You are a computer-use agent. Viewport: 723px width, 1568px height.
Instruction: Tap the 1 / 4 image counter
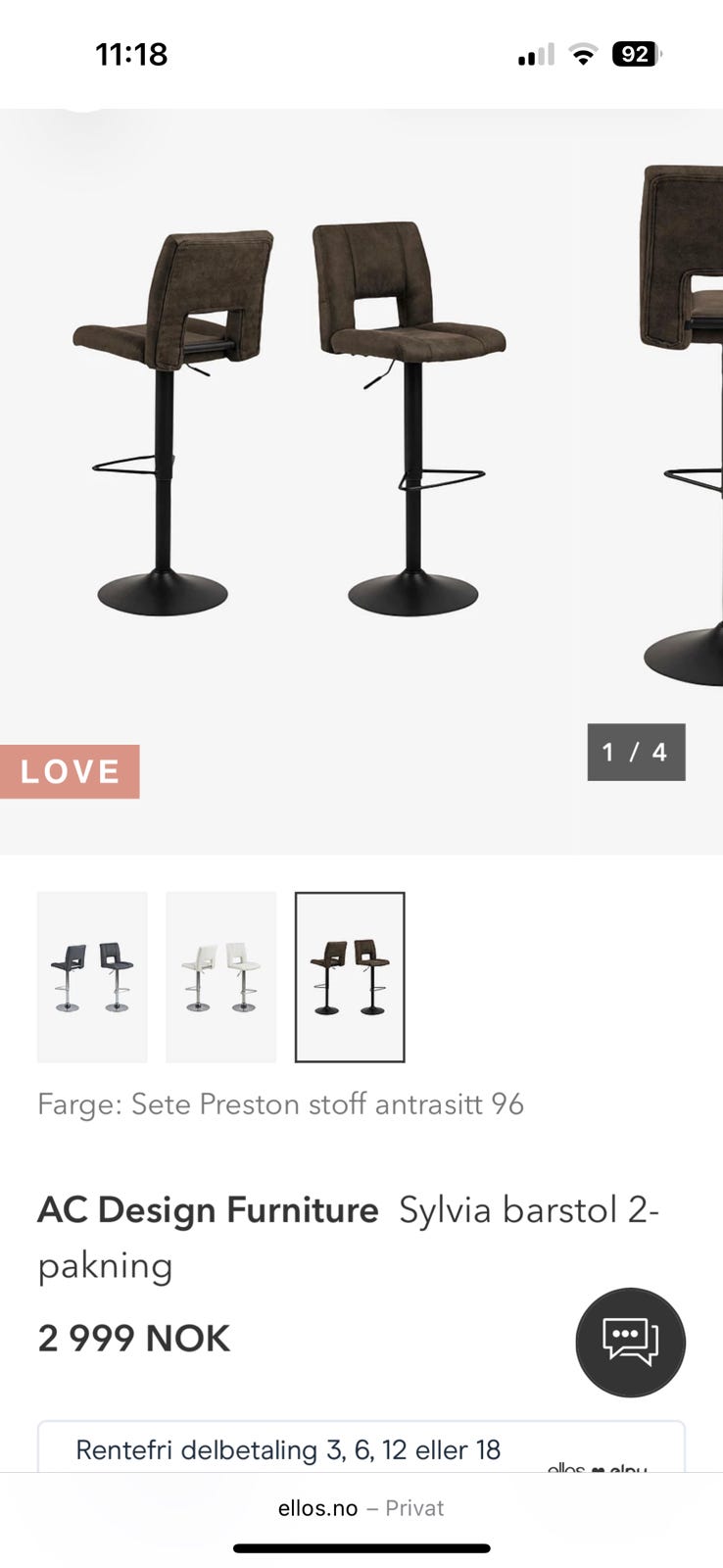pyautogui.click(x=636, y=752)
